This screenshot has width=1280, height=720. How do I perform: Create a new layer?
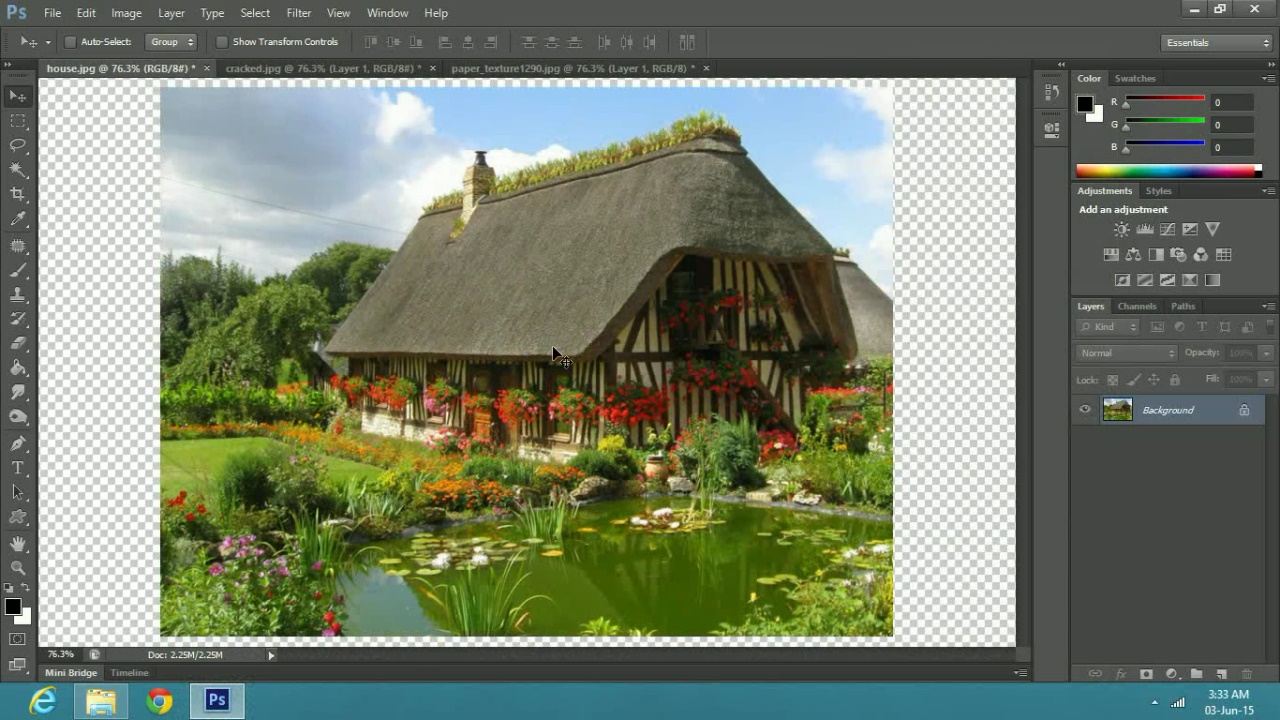(x=1222, y=675)
